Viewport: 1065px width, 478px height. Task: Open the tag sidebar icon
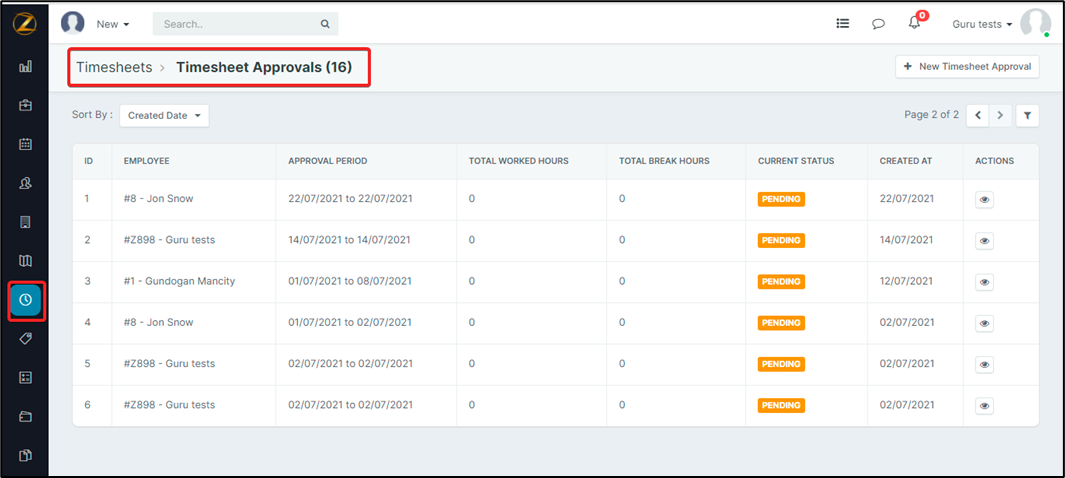(x=26, y=339)
